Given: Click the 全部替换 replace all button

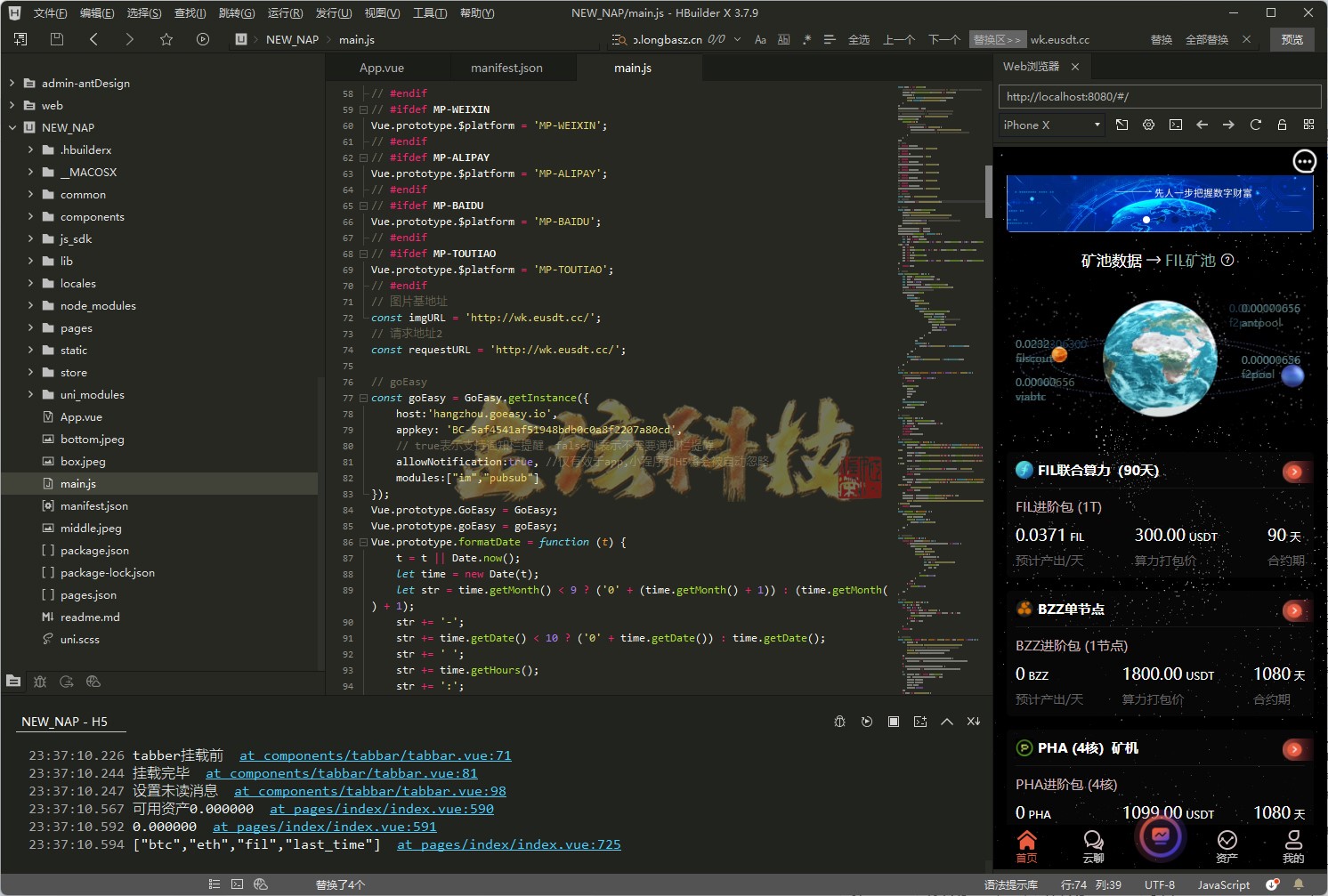Looking at the screenshot, I should (1206, 39).
